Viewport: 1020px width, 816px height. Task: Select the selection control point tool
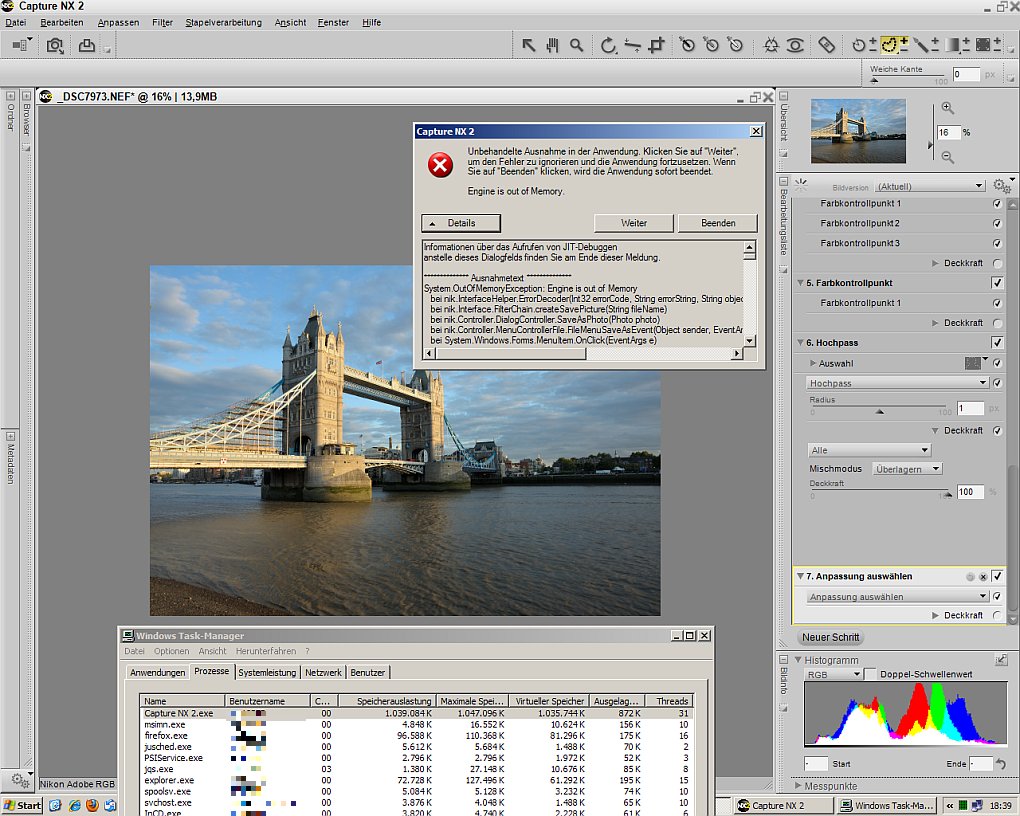click(x=864, y=45)
